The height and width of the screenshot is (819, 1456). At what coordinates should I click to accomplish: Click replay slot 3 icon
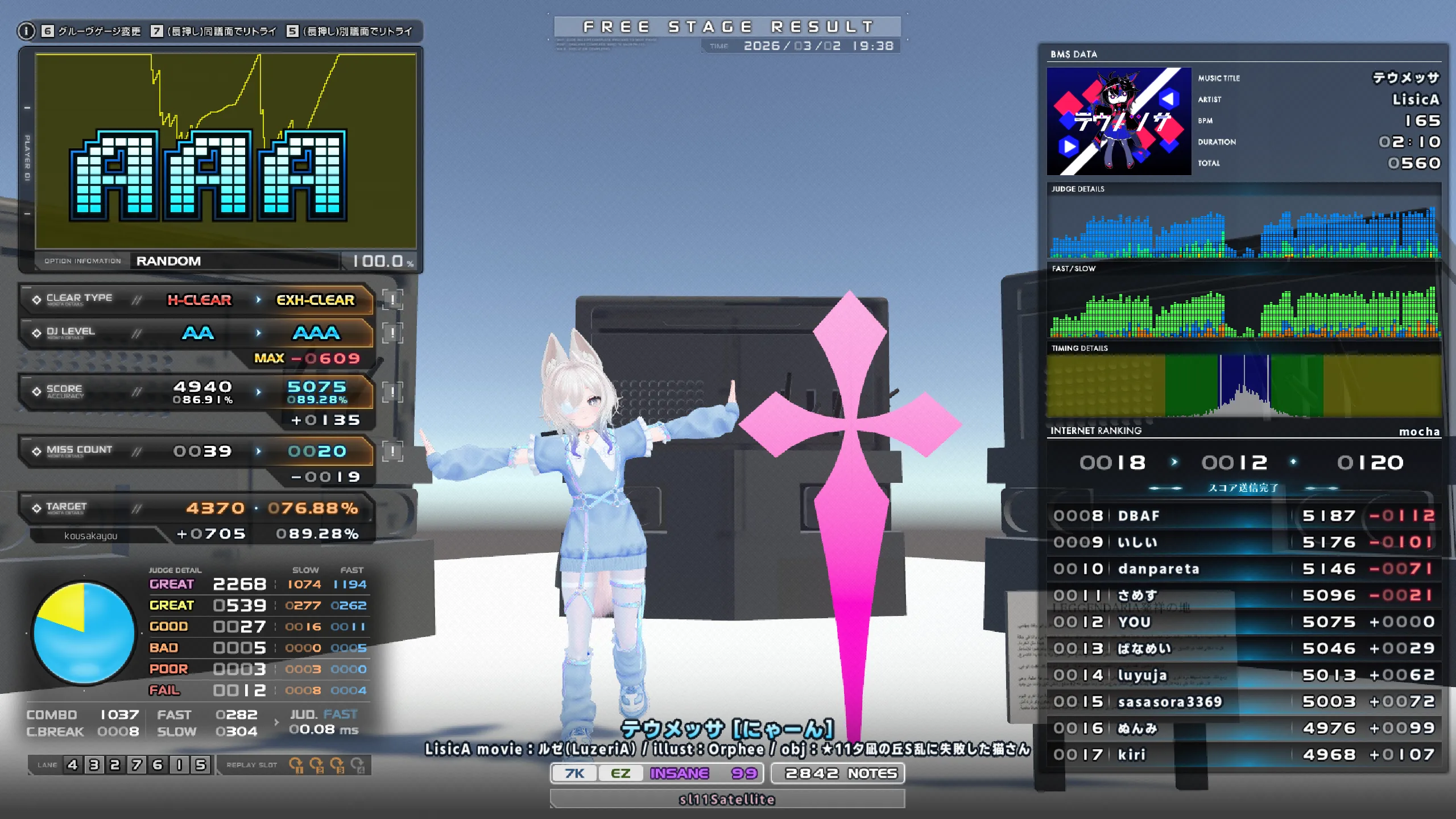point(337,765)
